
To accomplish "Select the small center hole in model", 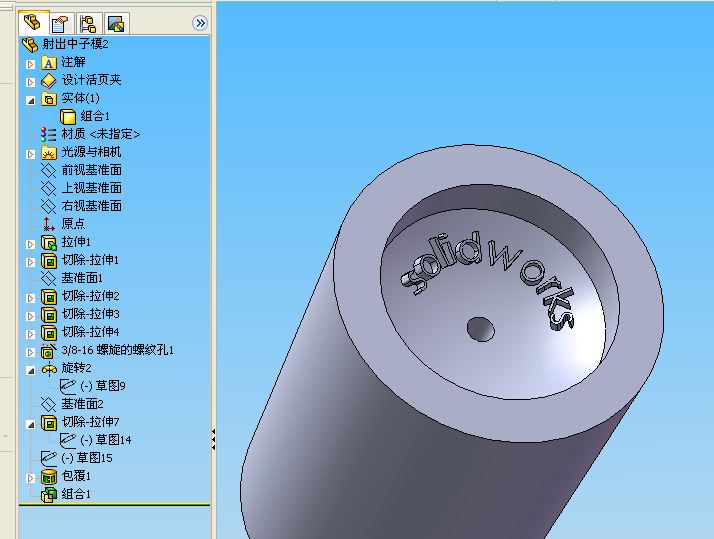I will tap(481, 329).
